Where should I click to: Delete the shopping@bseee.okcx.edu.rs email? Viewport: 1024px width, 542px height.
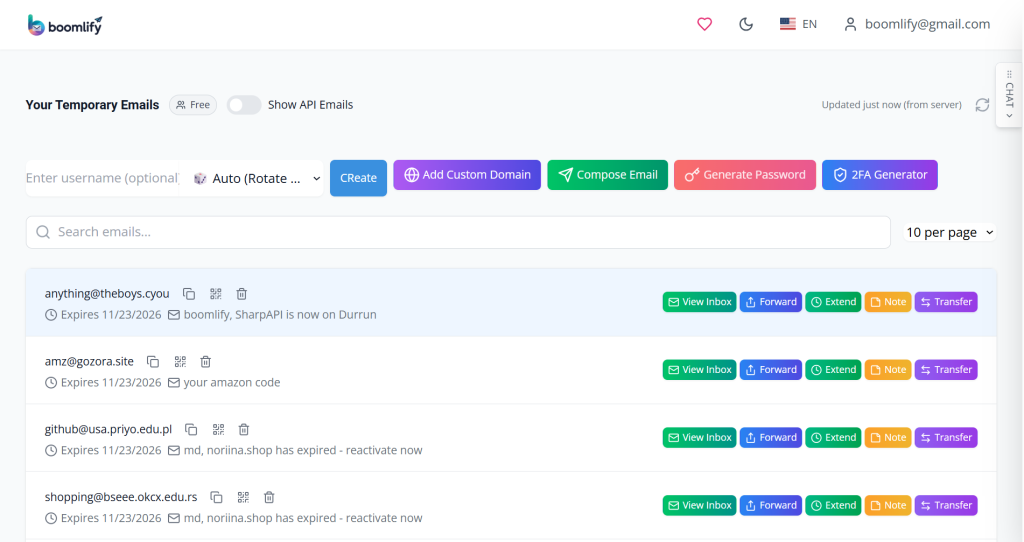269,498
